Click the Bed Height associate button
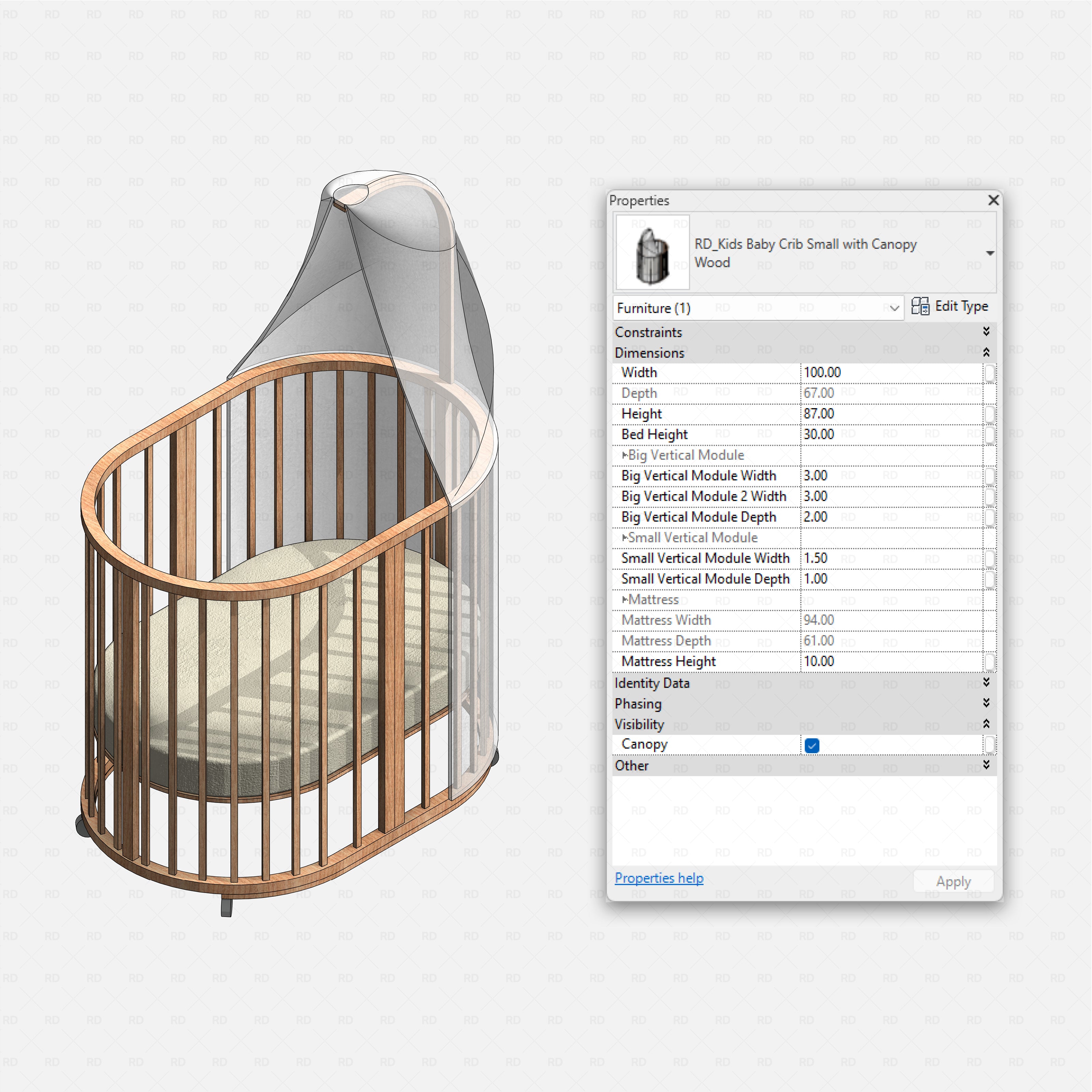The height and width of the screenshot is (1092, 1092). 990,434
